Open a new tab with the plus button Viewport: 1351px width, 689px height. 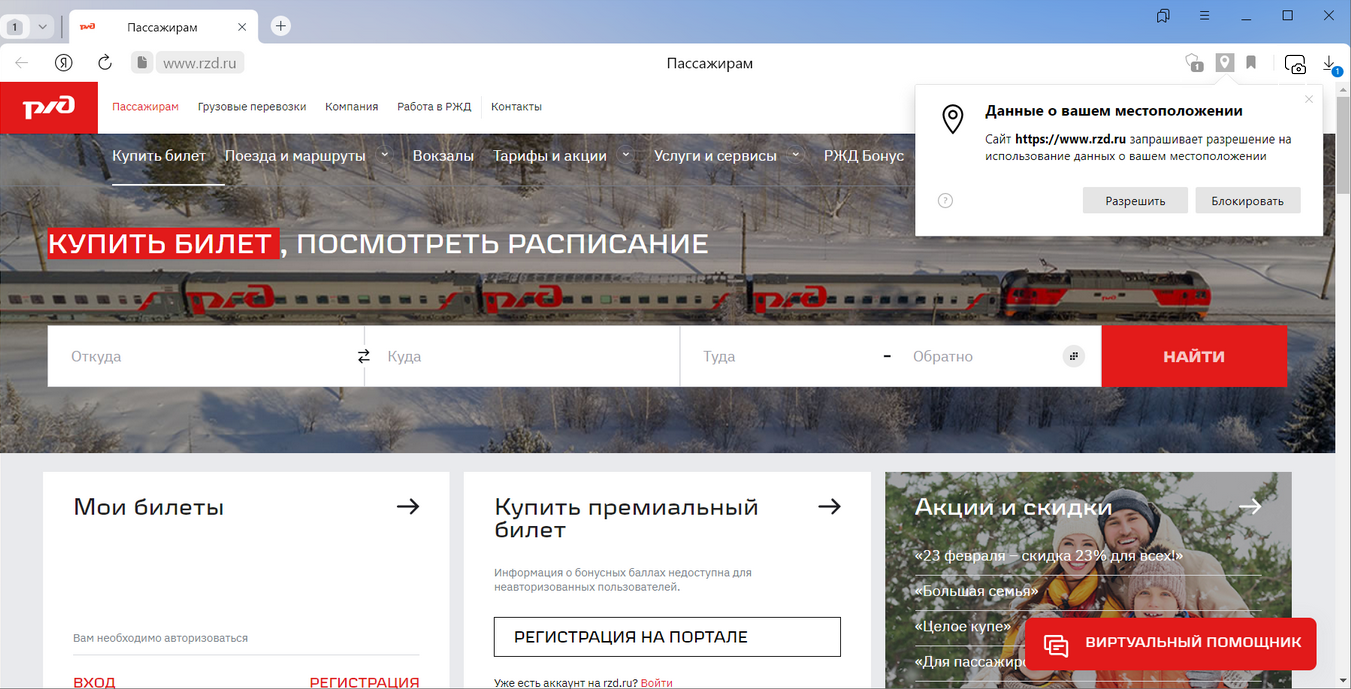click(x=281, y=26)
